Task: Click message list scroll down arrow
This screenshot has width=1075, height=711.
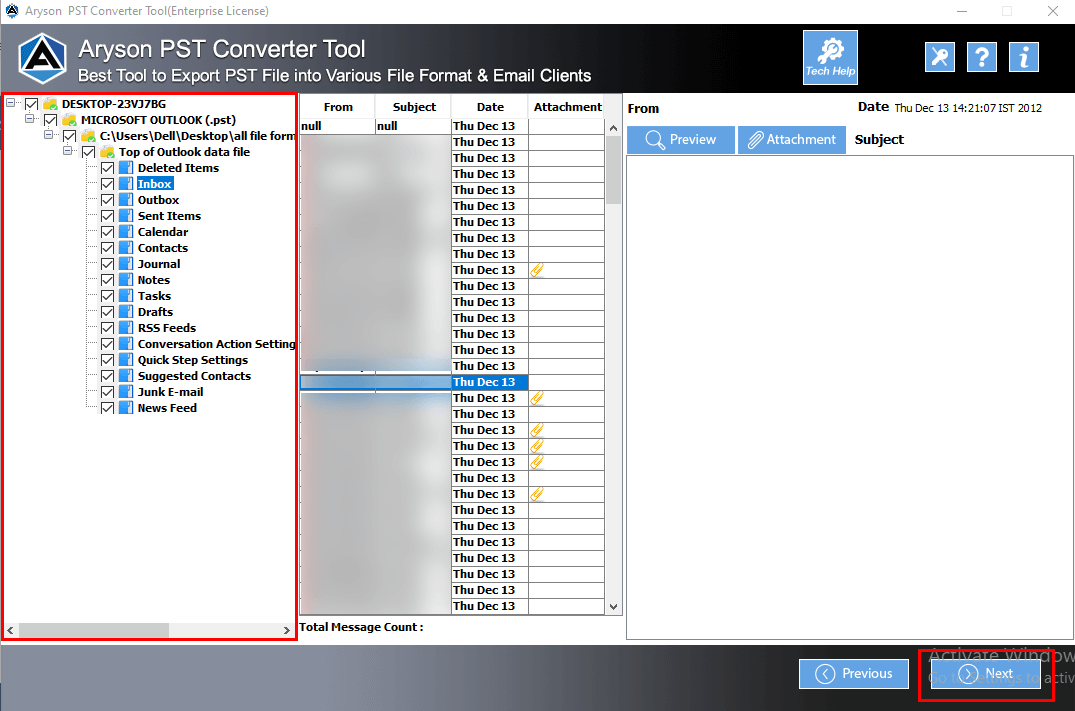Action: pyautogui.click(x=614, y=607)
